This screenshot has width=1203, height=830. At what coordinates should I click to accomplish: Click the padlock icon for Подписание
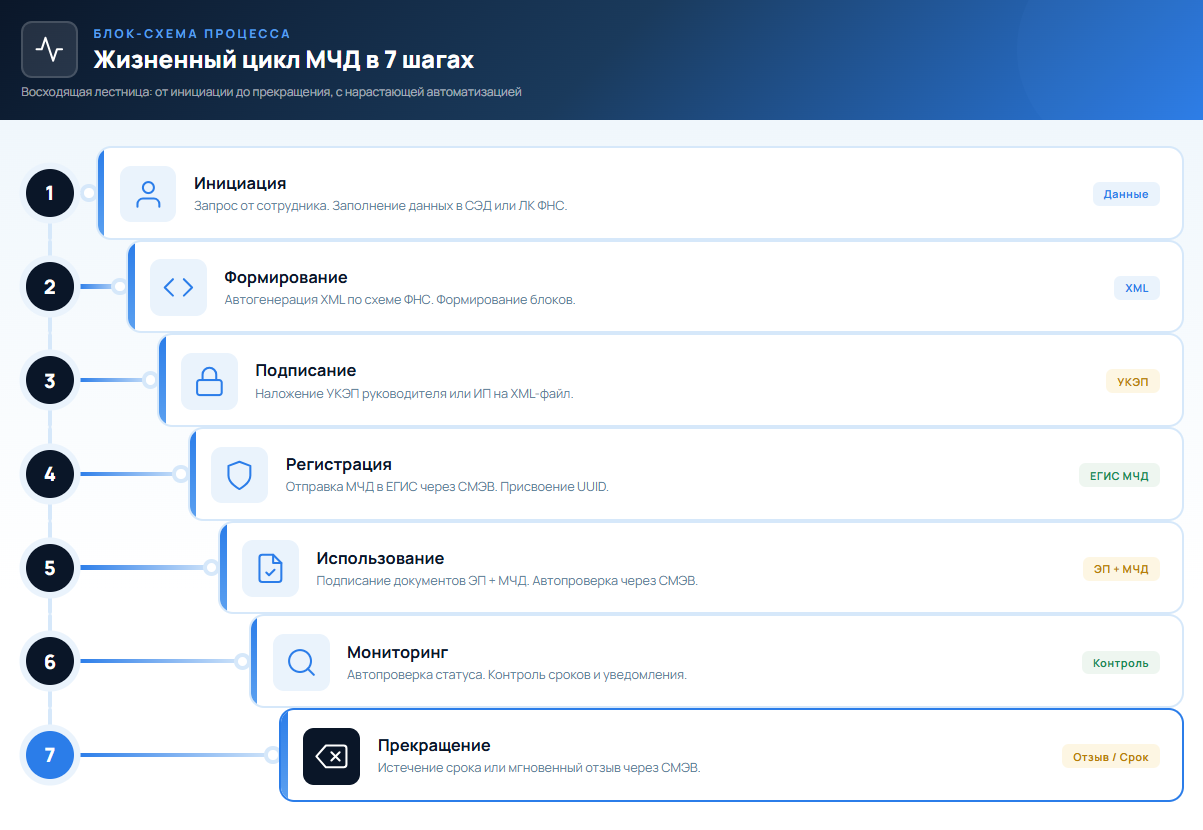(x=209, y=381)
